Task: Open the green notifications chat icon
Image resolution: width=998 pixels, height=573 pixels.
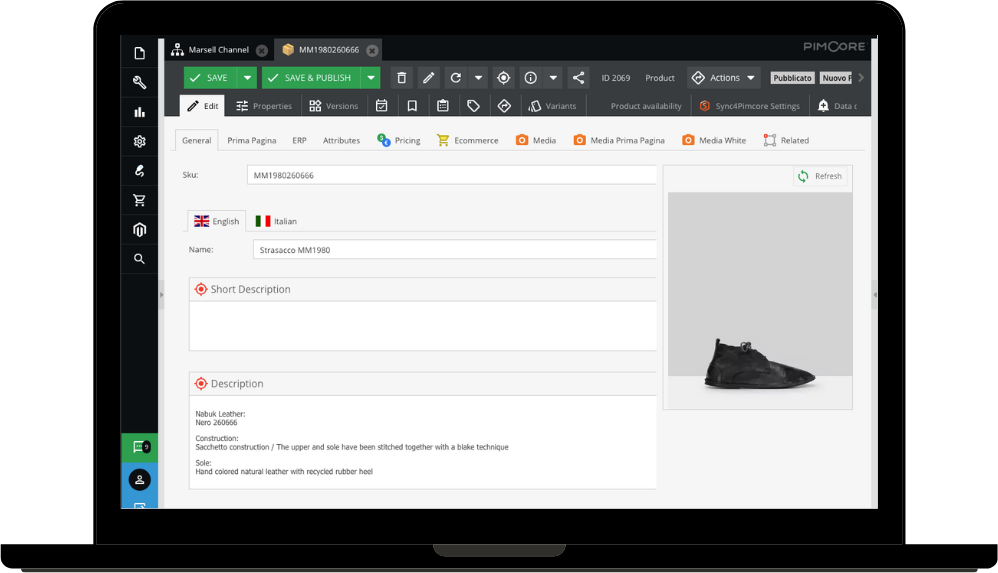Action: coord(139,447)
